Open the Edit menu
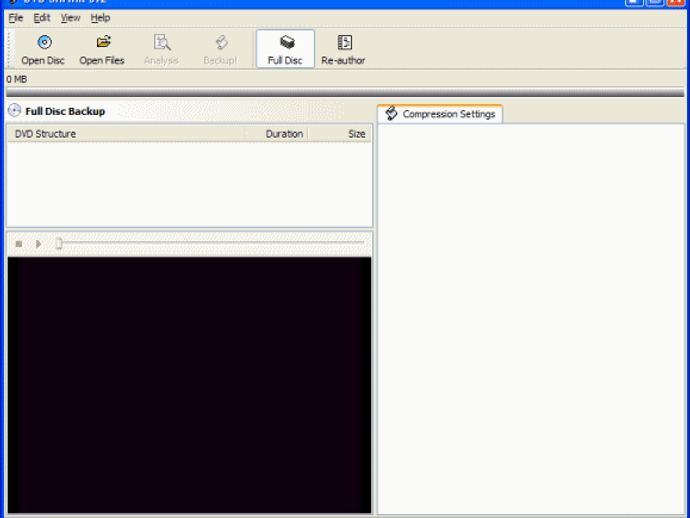 coord(42,18)
